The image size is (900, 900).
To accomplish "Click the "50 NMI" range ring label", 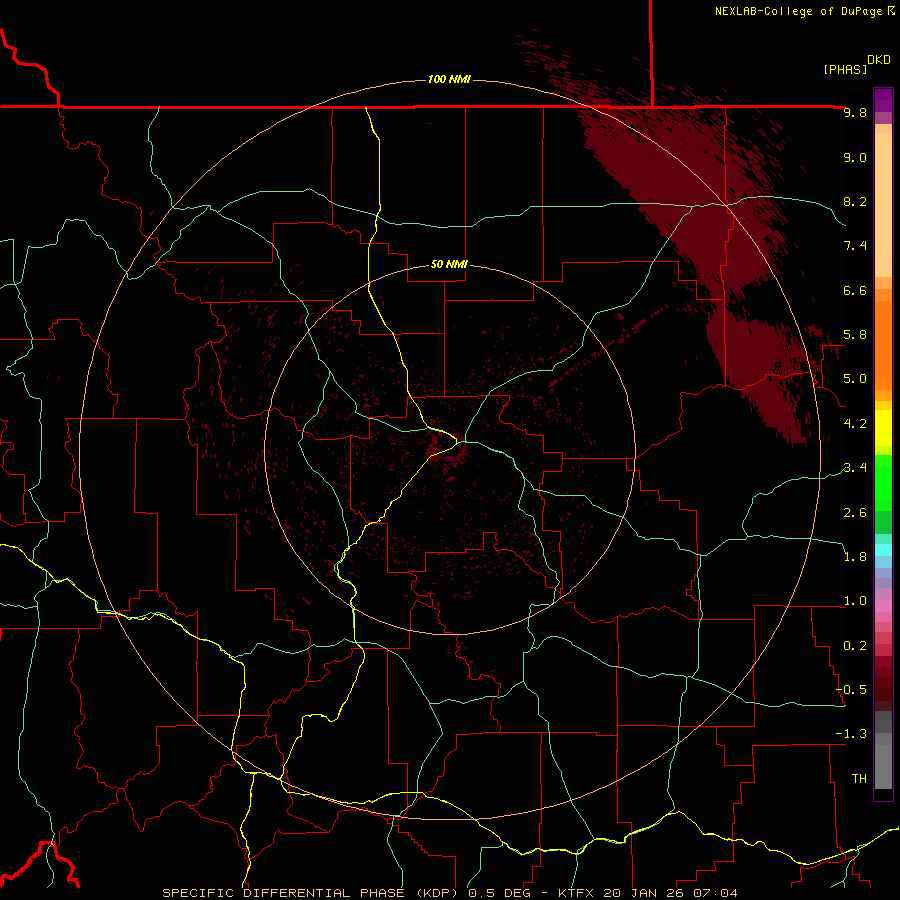I will click(449, 264).
